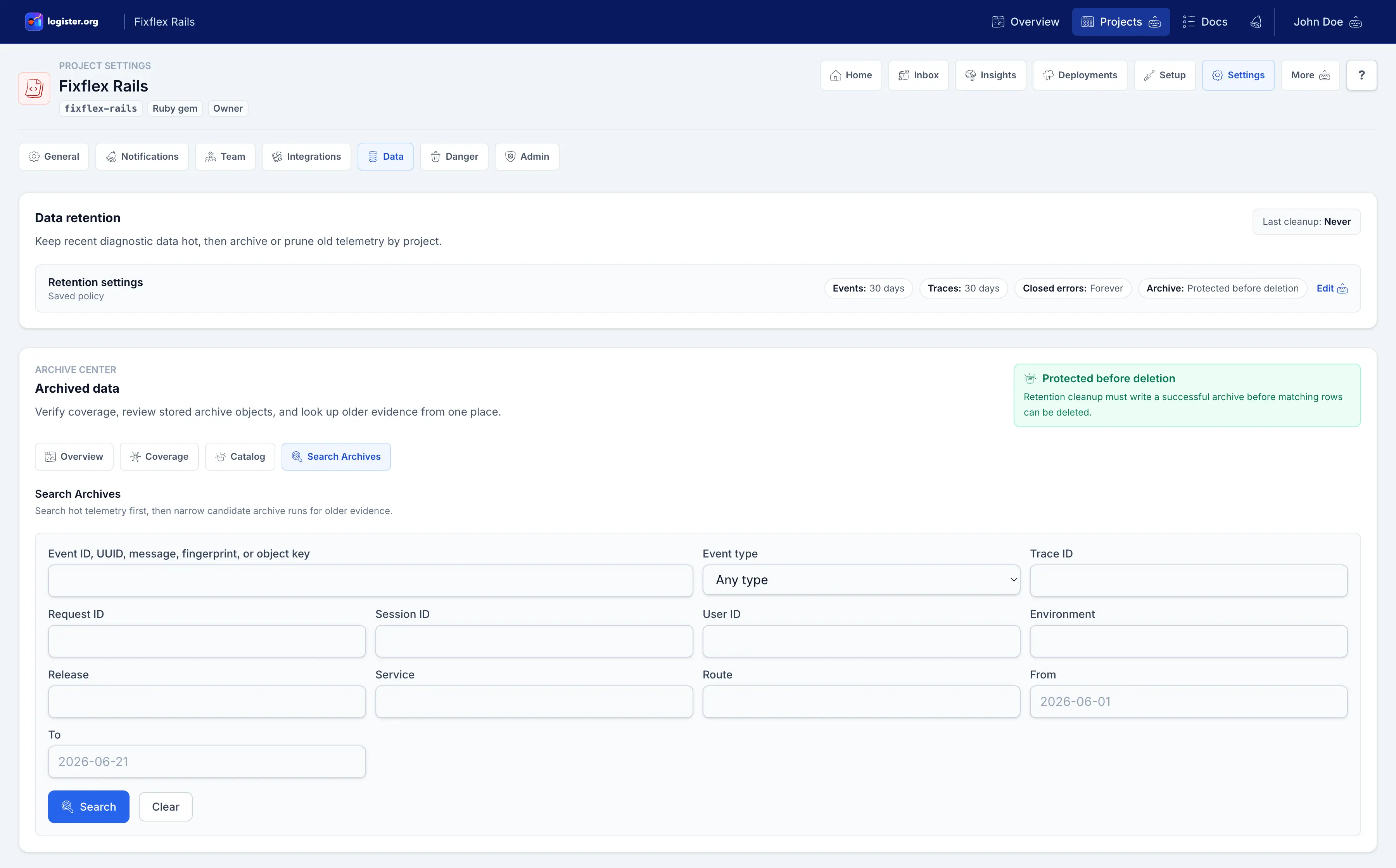
Task: Click into the Request ID field
Action: coord(207,641)
